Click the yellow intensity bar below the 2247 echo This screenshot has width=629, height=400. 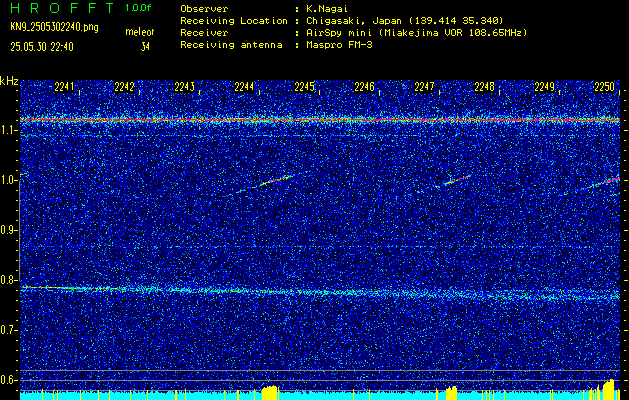tap(452, 393)
